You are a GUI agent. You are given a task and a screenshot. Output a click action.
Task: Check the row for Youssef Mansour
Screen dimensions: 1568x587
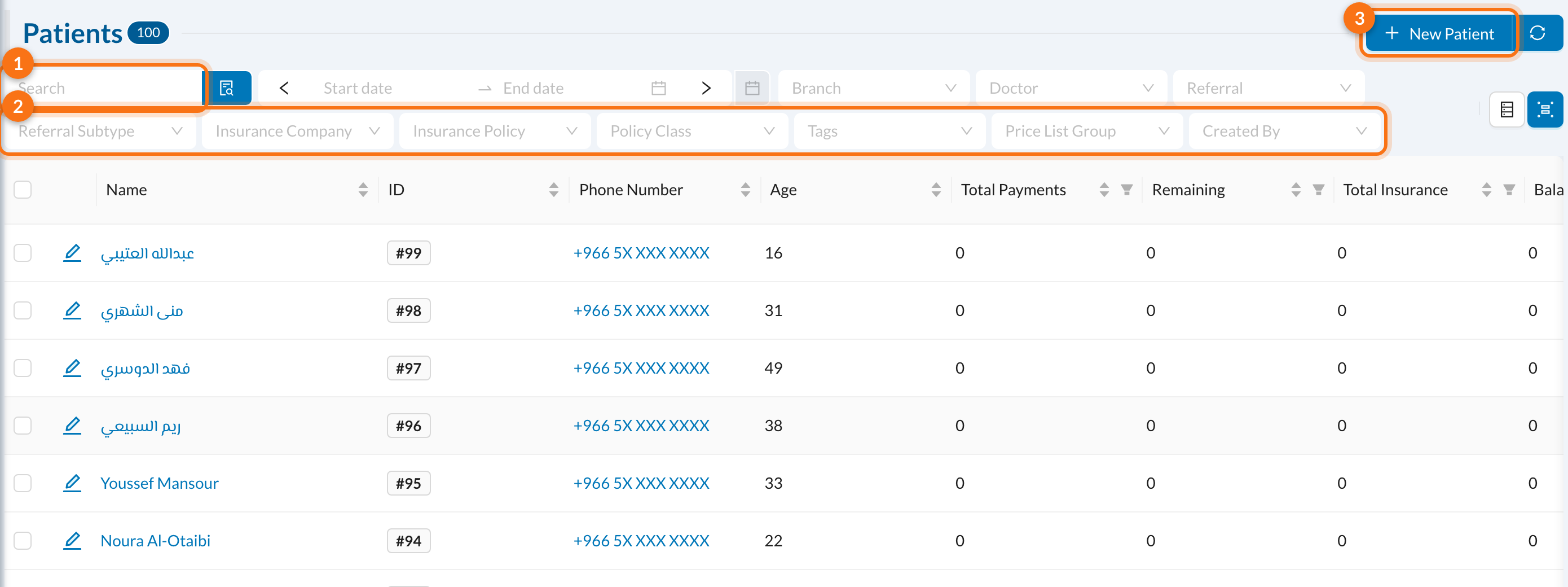coord(23,483)
